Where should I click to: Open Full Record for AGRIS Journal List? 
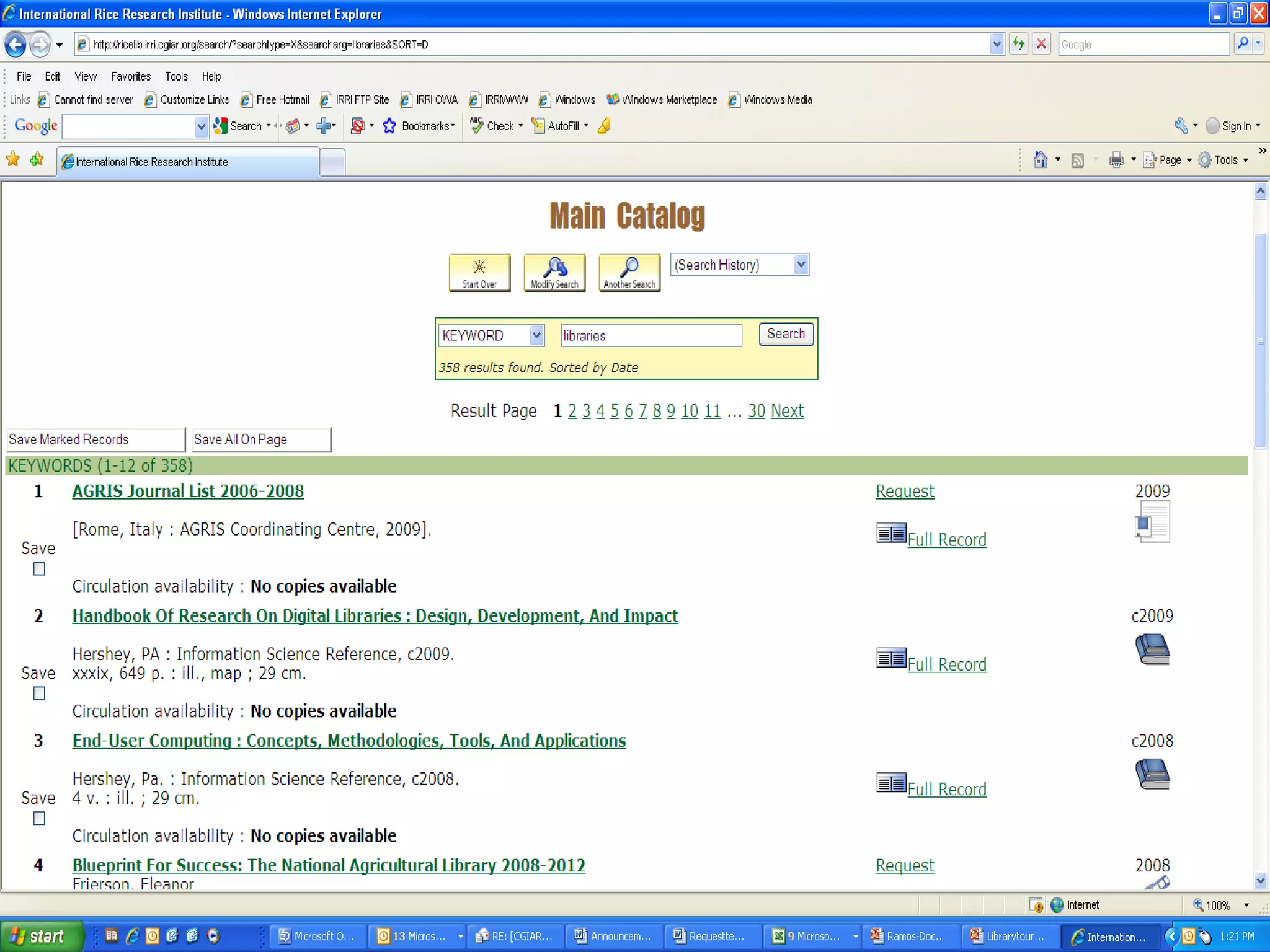(x=946, y=540)
